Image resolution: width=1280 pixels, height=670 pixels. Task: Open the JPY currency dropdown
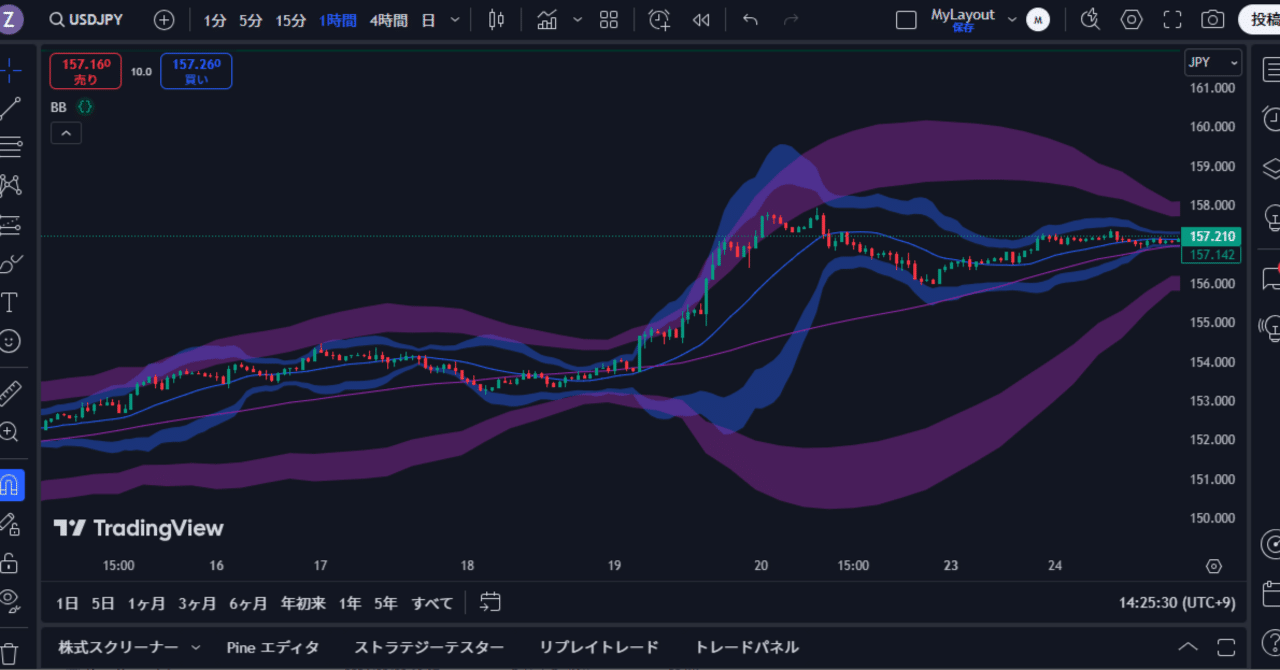coord(1213,63)
